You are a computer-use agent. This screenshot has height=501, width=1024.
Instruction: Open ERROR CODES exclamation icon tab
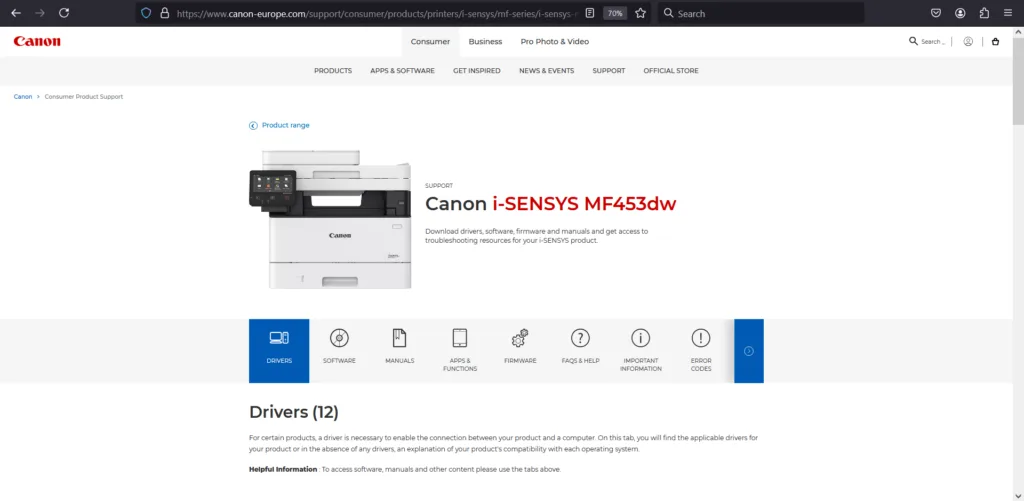[701, 351]
